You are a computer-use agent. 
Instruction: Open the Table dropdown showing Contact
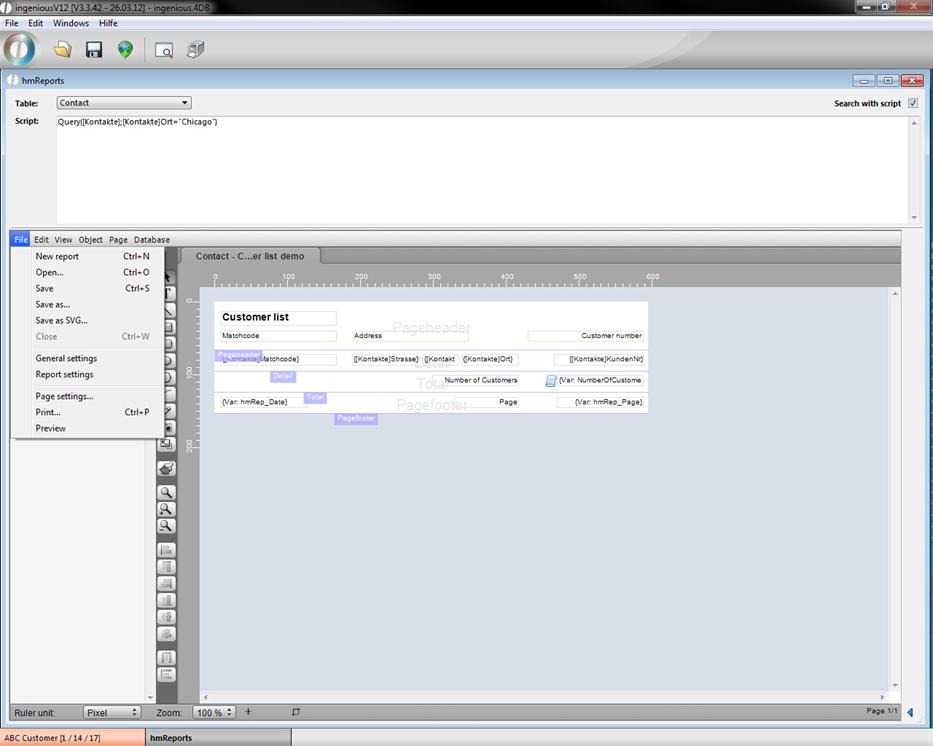click(x=123, y=103)
